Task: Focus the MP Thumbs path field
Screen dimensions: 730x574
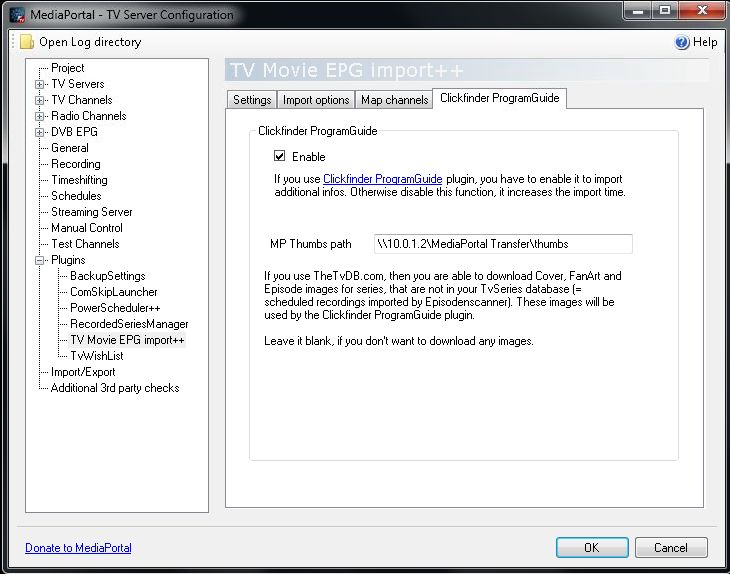Action: 503,244
